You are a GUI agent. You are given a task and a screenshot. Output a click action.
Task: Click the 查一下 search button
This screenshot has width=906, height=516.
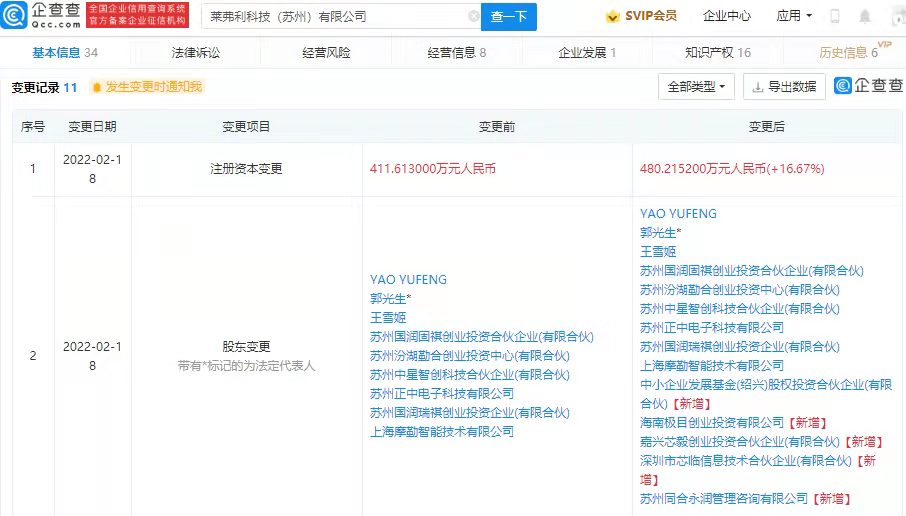(508, 17)
